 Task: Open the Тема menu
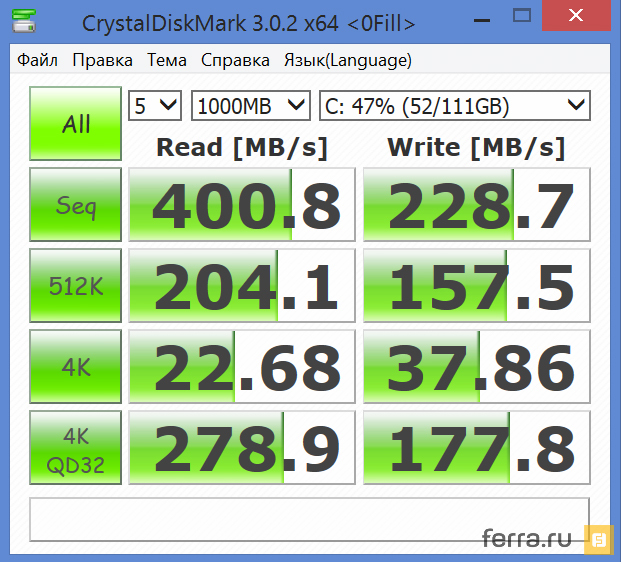click(x=167, y=60)
